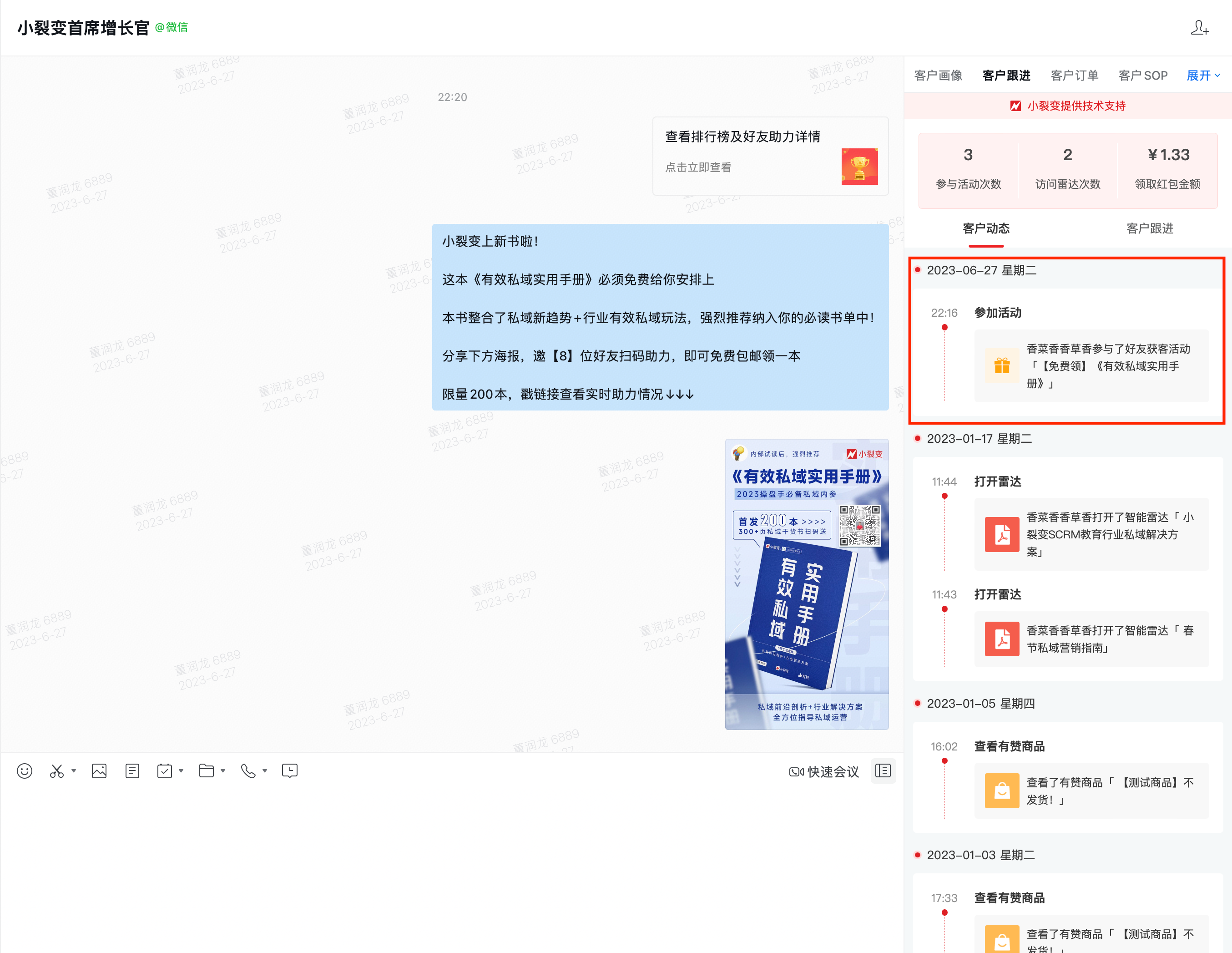The width and height of the screenshot is (1232, 953).
Task: Switch to the 客户画像 tab
Action: pyautogui.click(x=938, y=76)
